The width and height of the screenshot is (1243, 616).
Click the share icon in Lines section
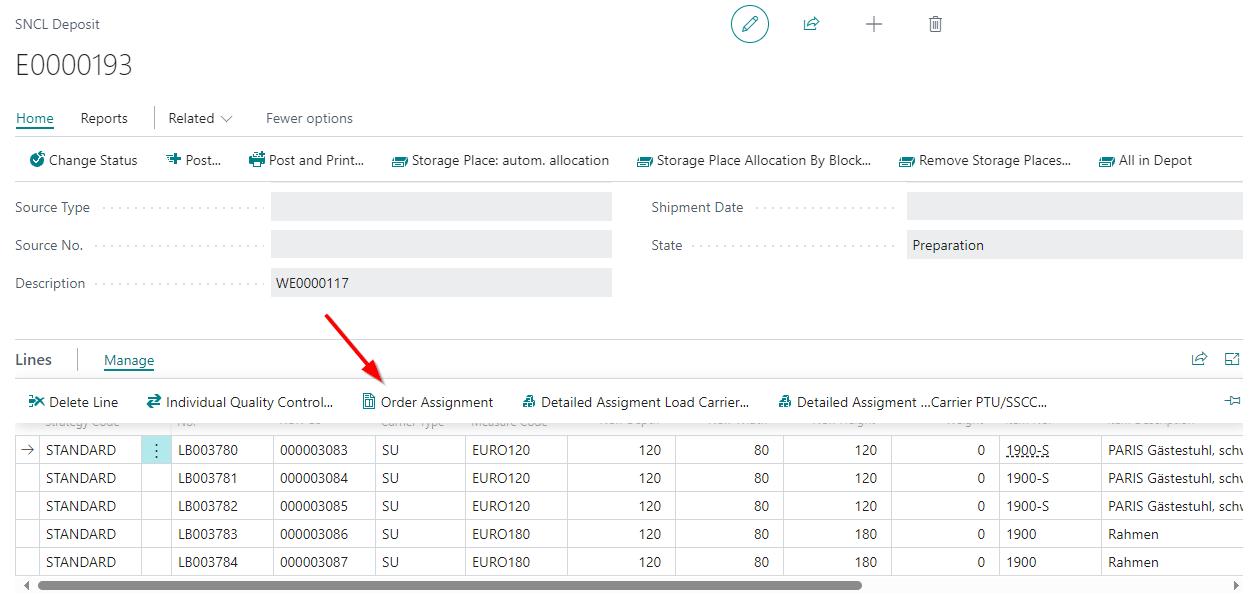pyautogui.click(x=1199, y=360)
